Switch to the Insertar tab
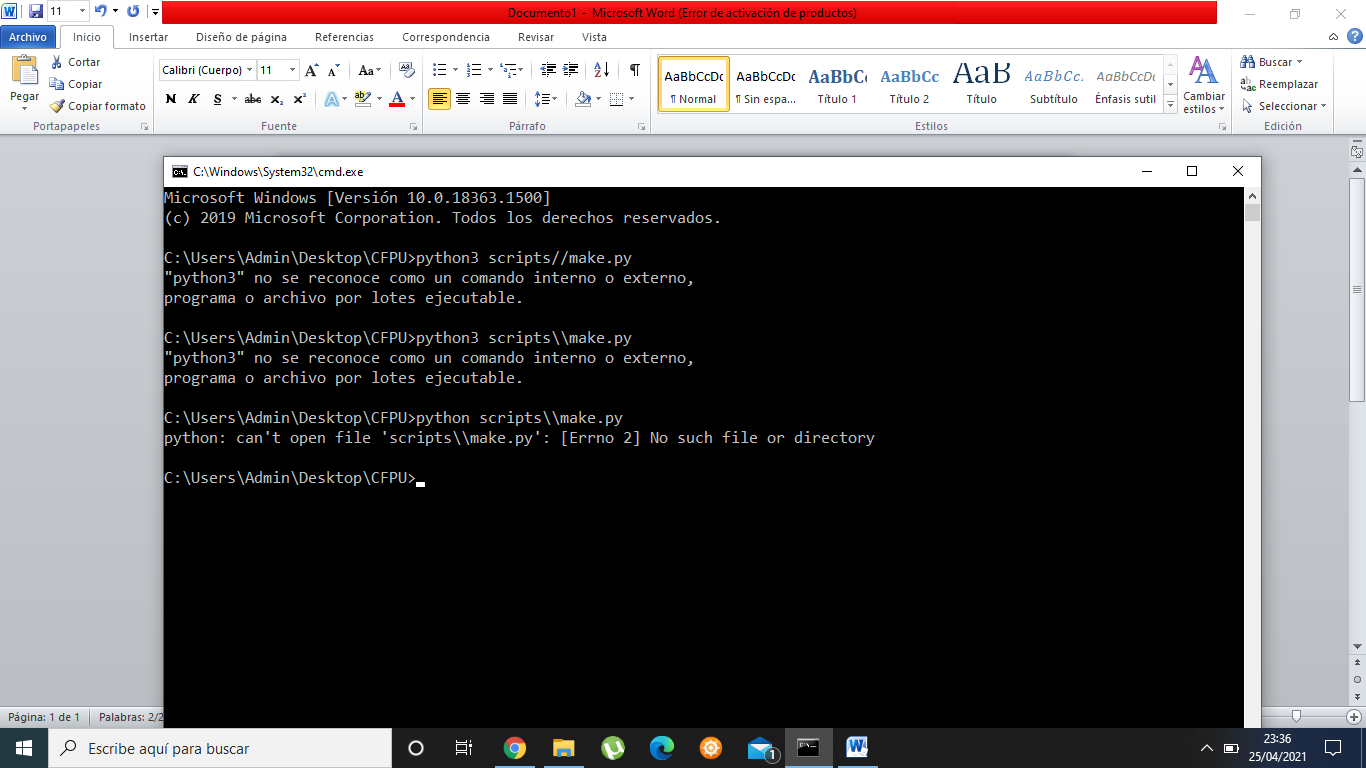This screenshot has height=768, width=1366. pyautogui.click(x=148, y=37)
